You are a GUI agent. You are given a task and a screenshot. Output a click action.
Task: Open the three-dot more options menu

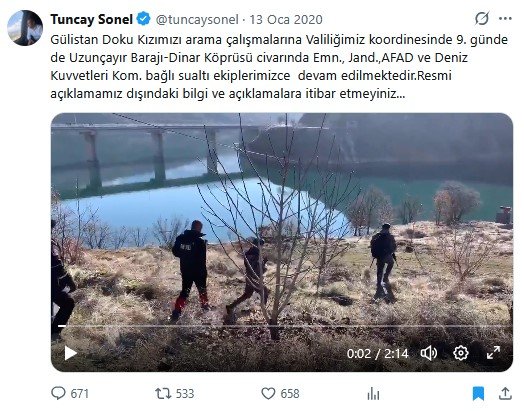point(505,19)
